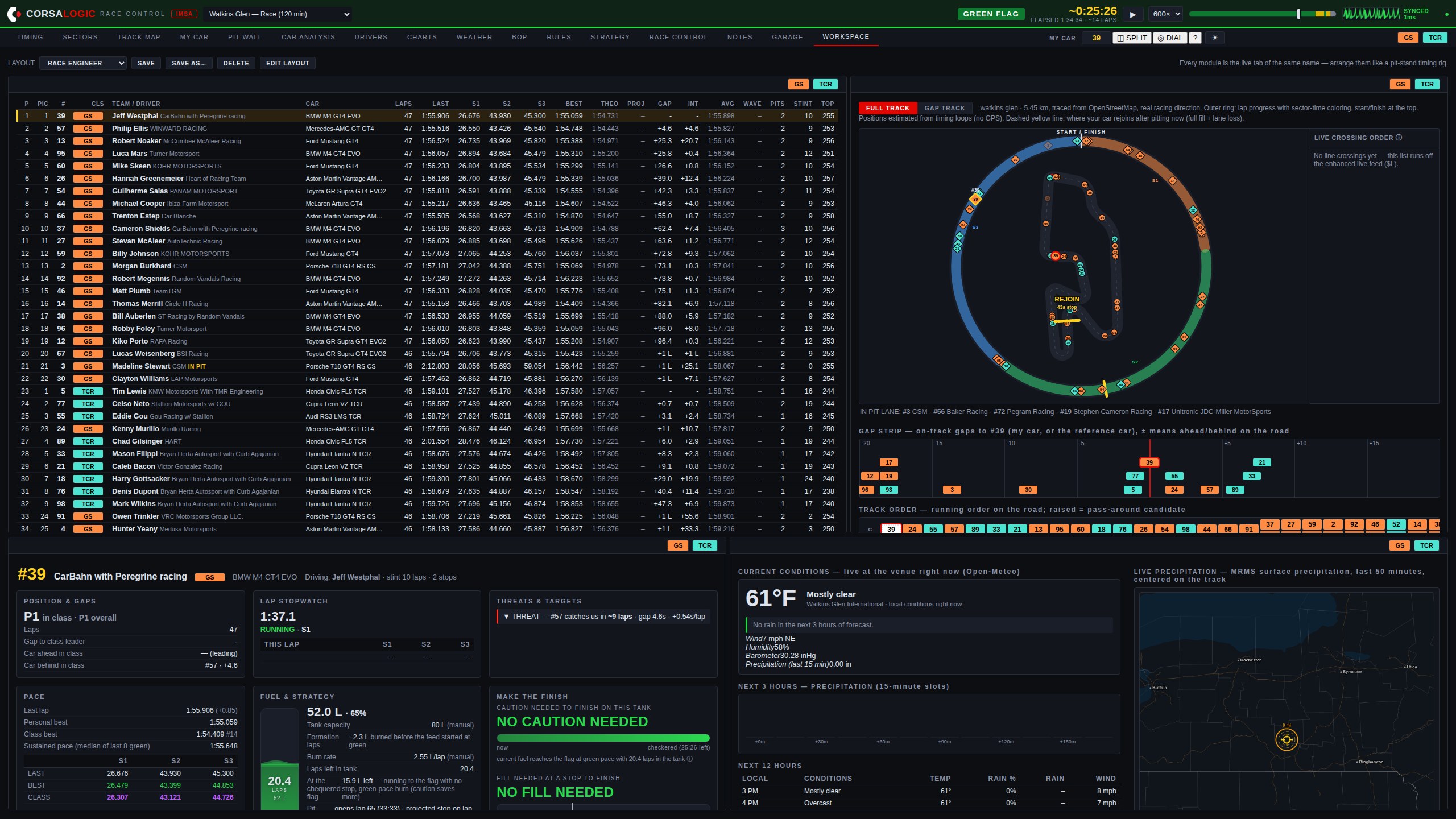Go to the Race Control tab
The image size is (1456, 819).
click(x=679, y=37)
